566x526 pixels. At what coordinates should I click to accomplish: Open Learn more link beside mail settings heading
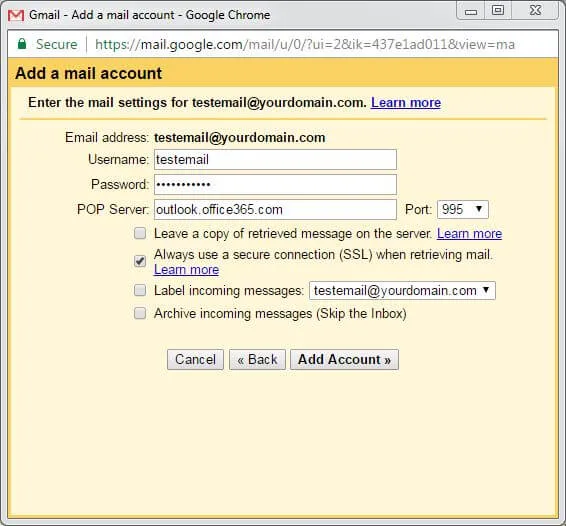(406, 103)
